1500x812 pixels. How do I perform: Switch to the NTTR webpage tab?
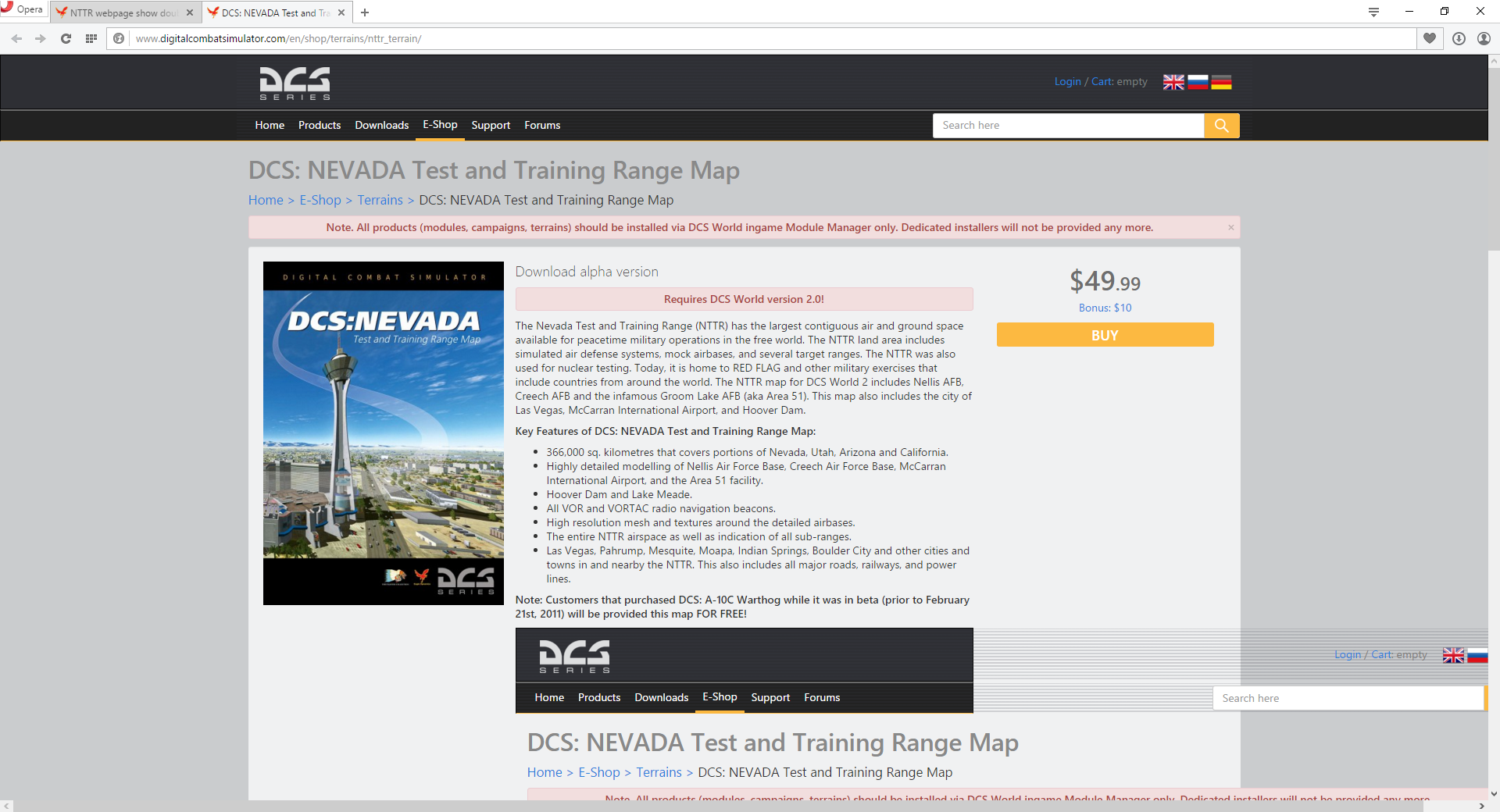point(125,12)
